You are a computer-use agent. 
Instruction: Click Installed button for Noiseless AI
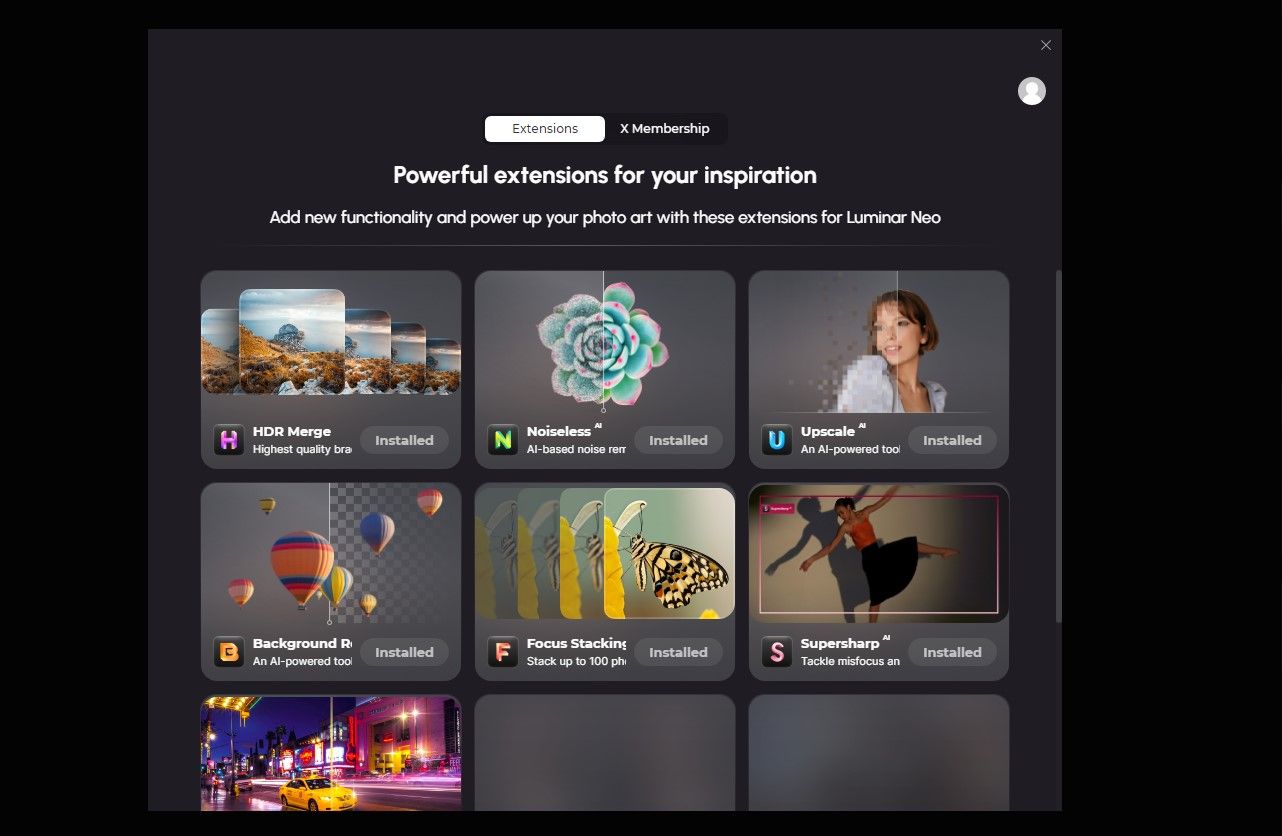tap(678, 440)
